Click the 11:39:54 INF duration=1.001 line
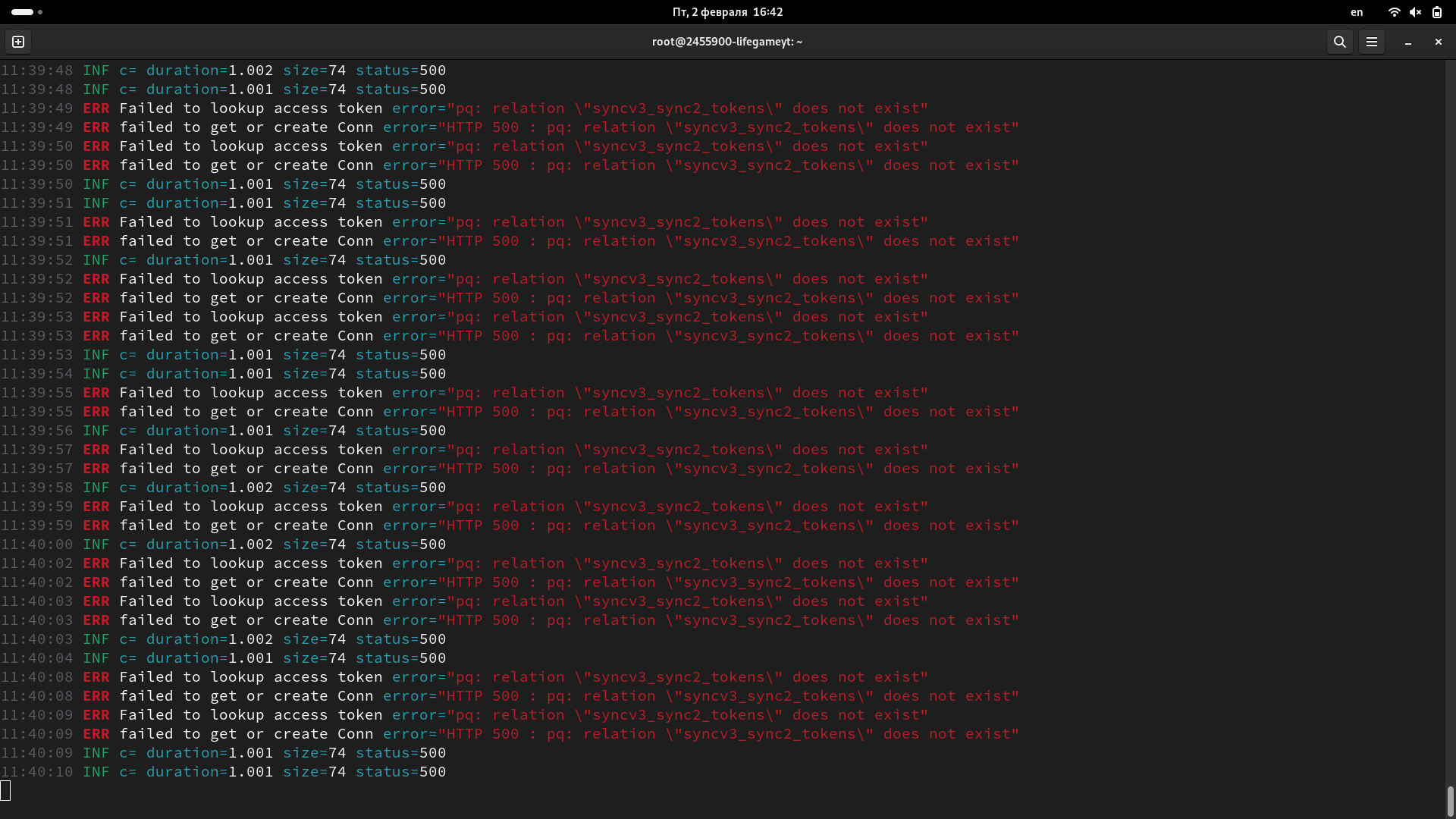 [224, 374]
